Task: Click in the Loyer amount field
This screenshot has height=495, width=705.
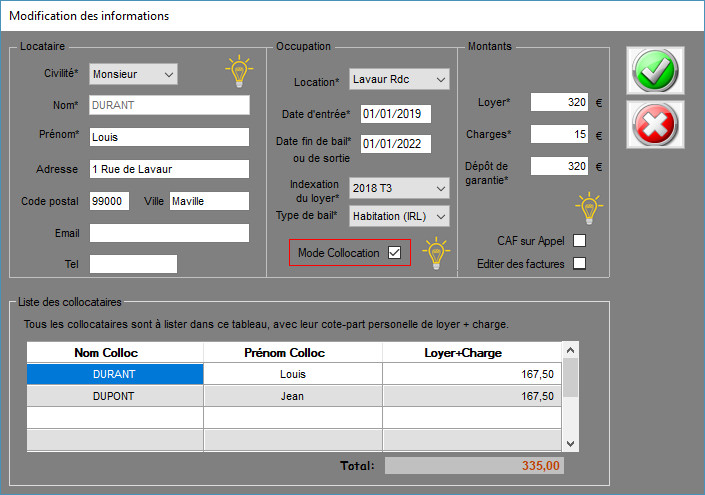Action: [x=558, y=102]
